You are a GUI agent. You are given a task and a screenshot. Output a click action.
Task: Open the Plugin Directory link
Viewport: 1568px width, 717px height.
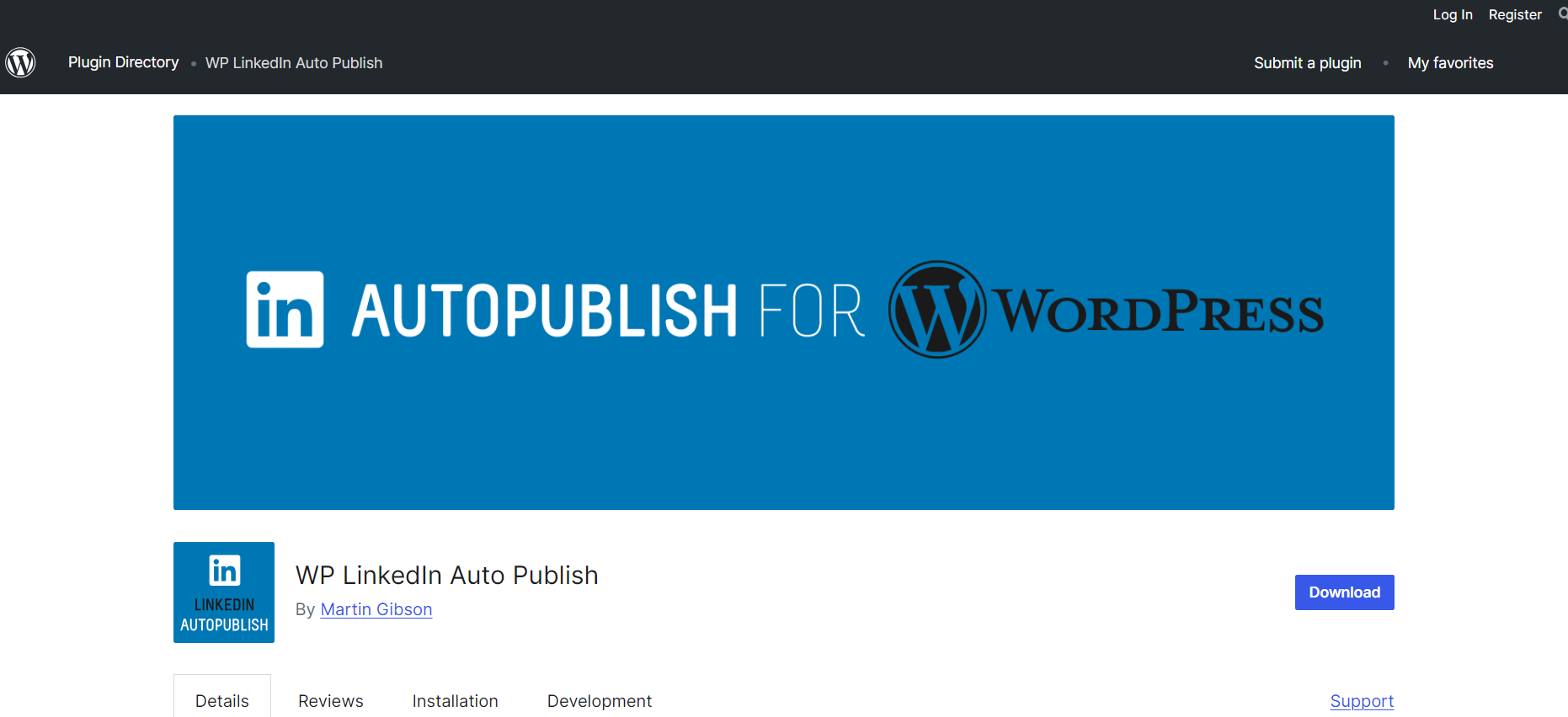click(x=124, y=62)
